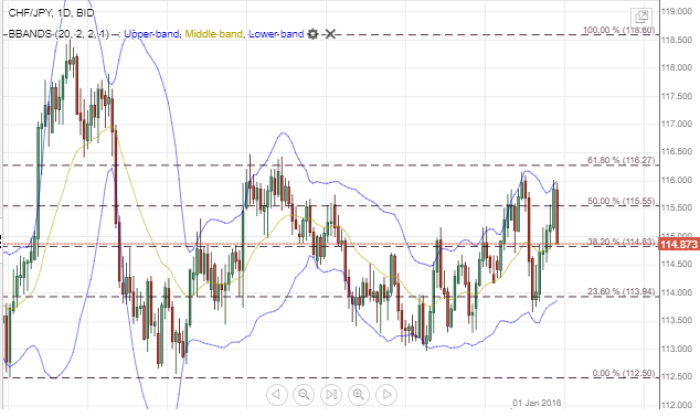Click the Upper band legend label

click(x=151, y=34)
